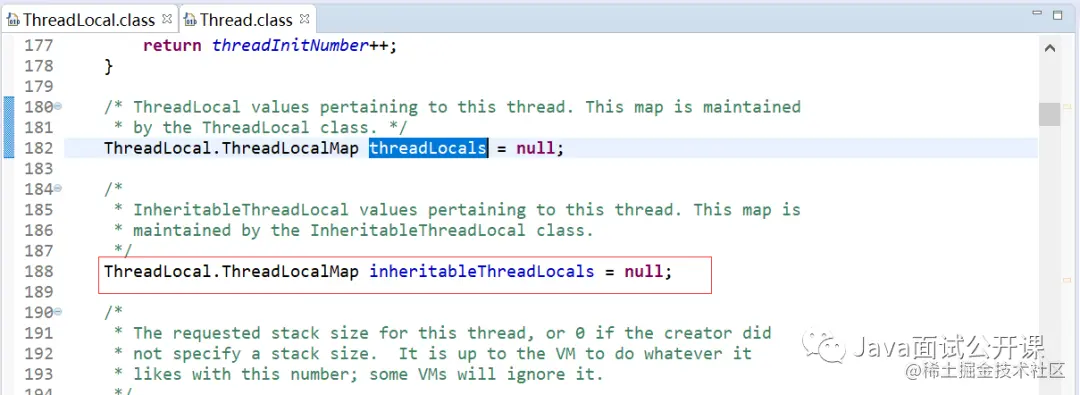The height and width of the screenshot is (395, 1080).
Task: Click the scrollbar up arrow
Action: (x=1050, y=48)
